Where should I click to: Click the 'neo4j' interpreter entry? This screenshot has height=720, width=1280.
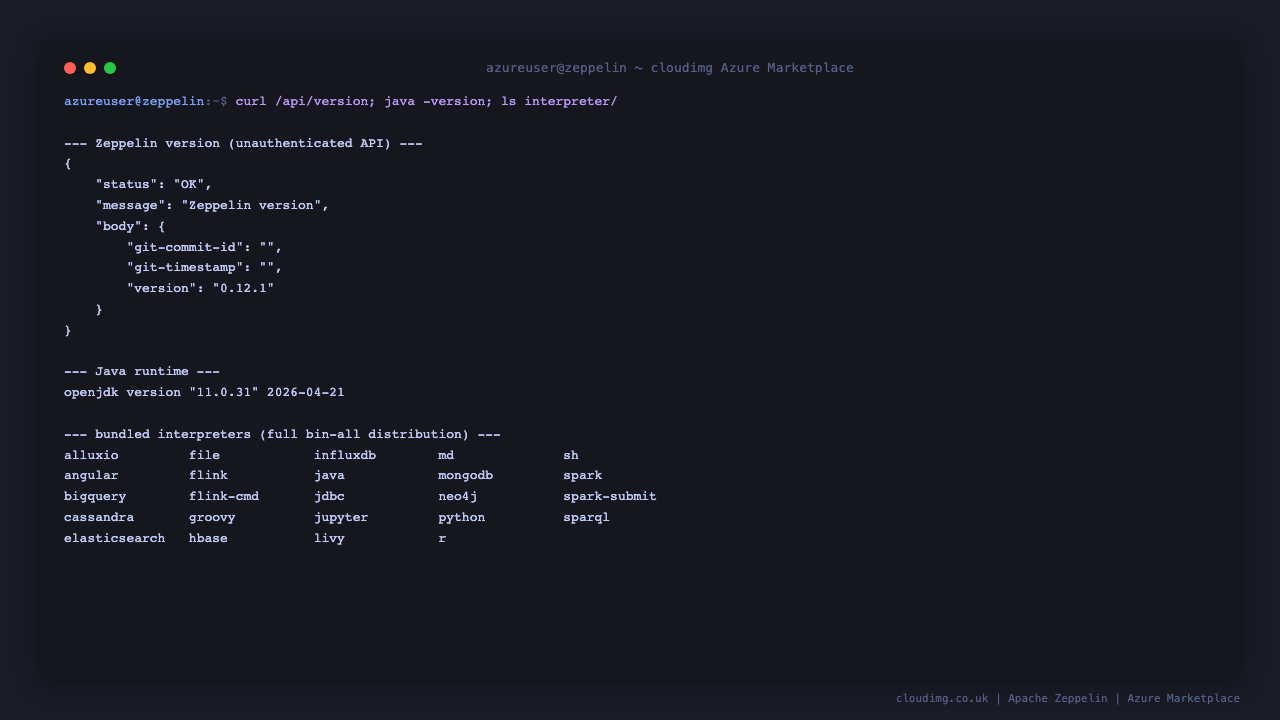pyautogui.click(x=458, y=496)
